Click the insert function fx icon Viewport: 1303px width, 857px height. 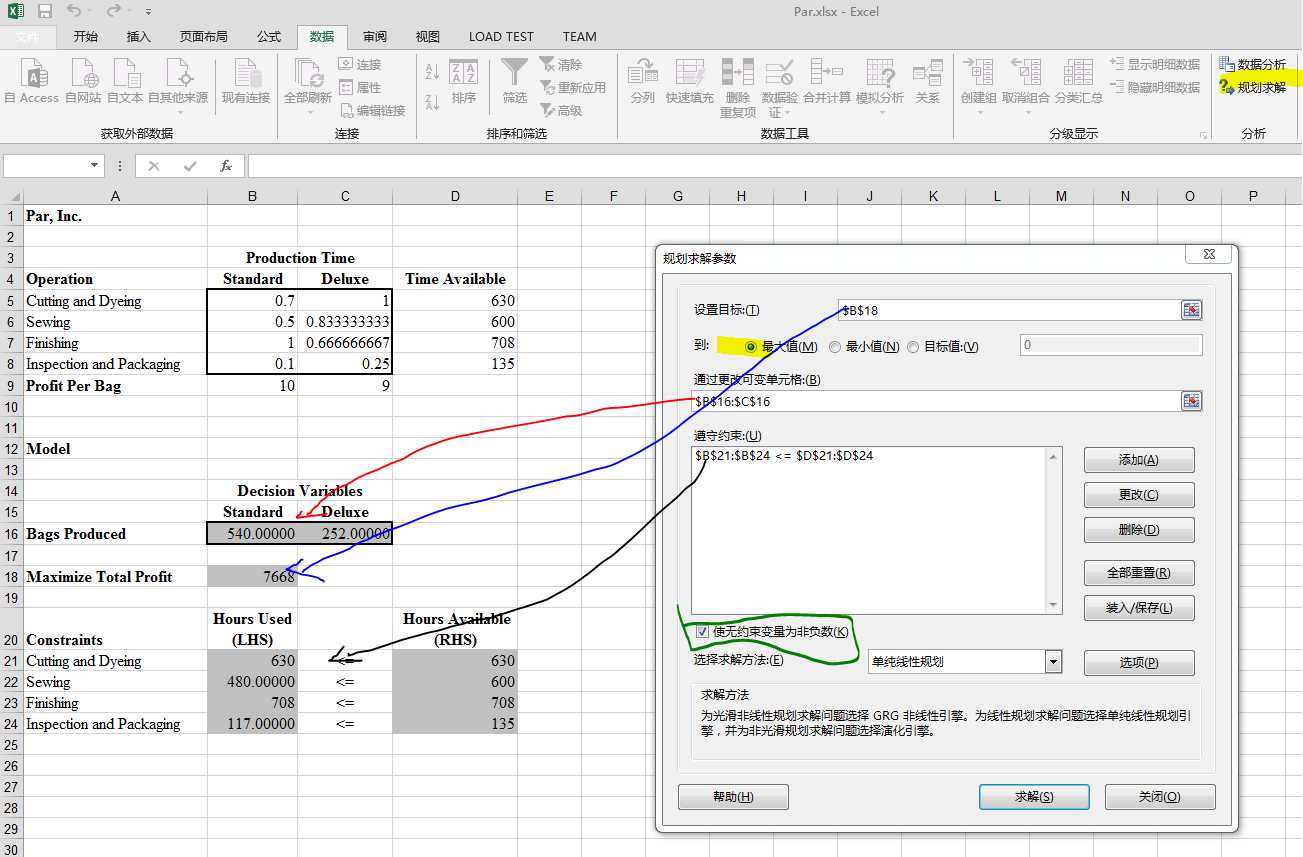click(x=226, y=166)
